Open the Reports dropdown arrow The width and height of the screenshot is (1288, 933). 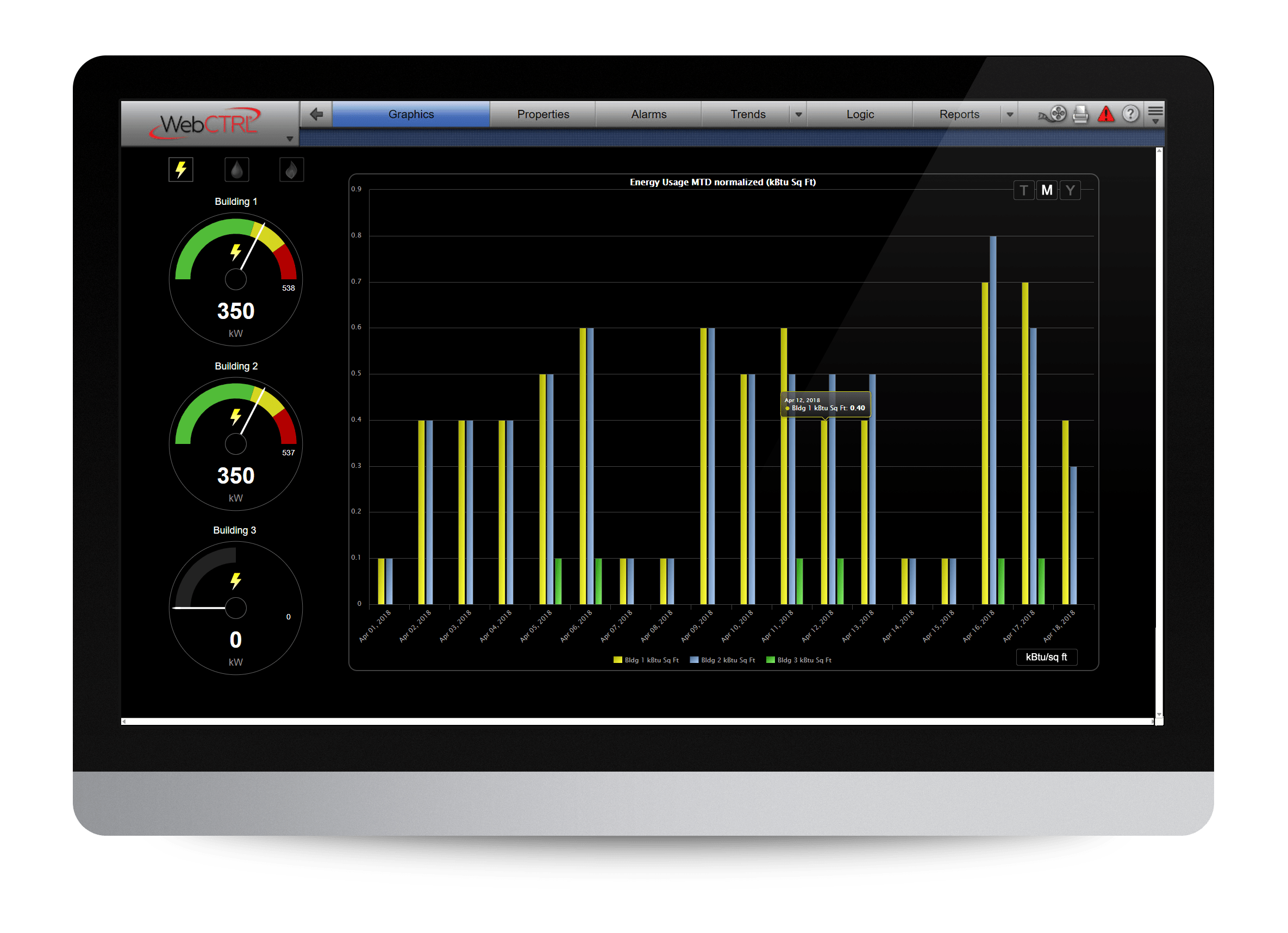point(1010,114)
